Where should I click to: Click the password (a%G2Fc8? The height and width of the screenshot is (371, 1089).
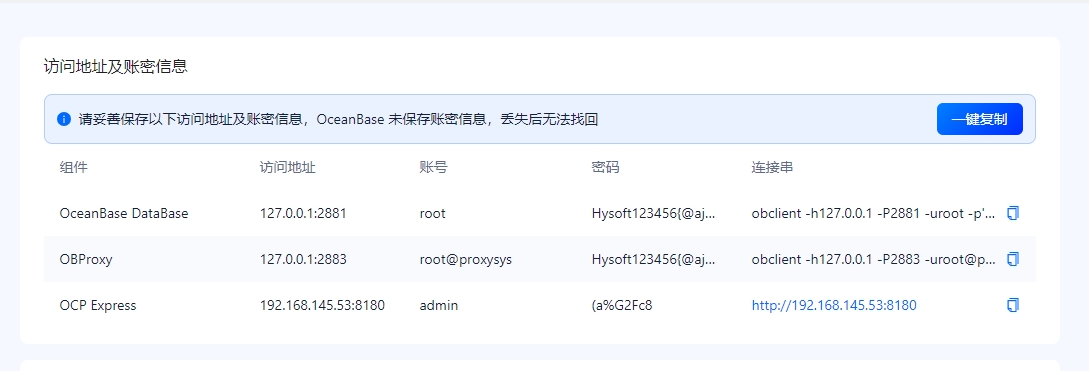pyautogui.click(x=622, y=305)
